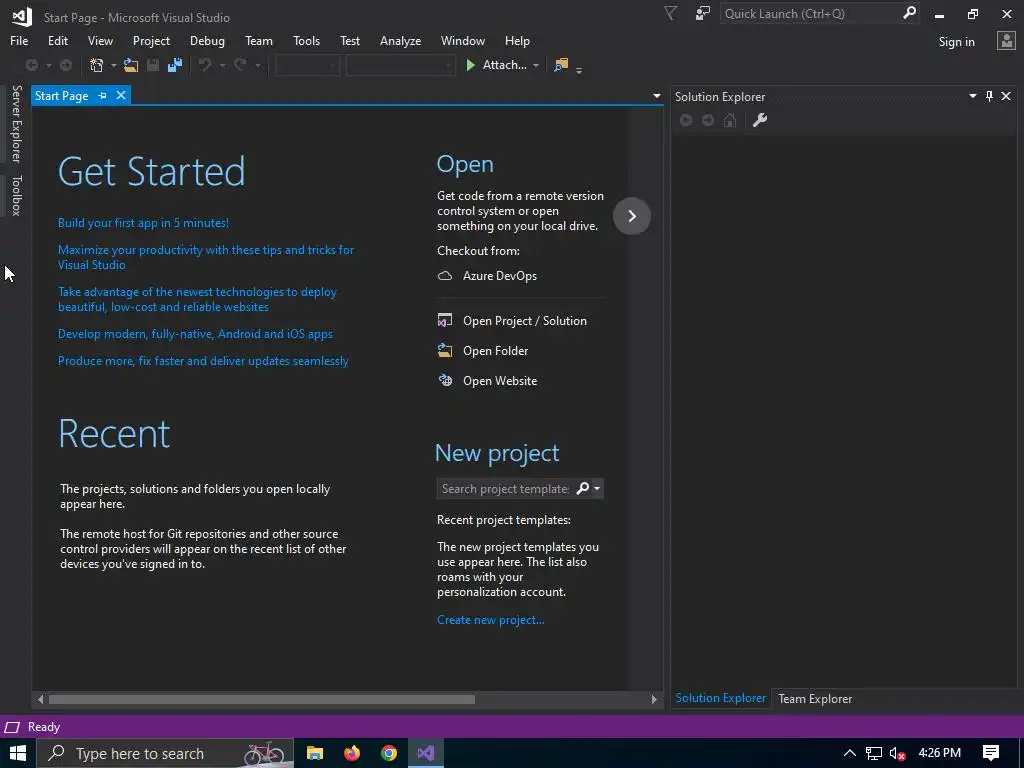Click the Sign in link

[956, 41]
